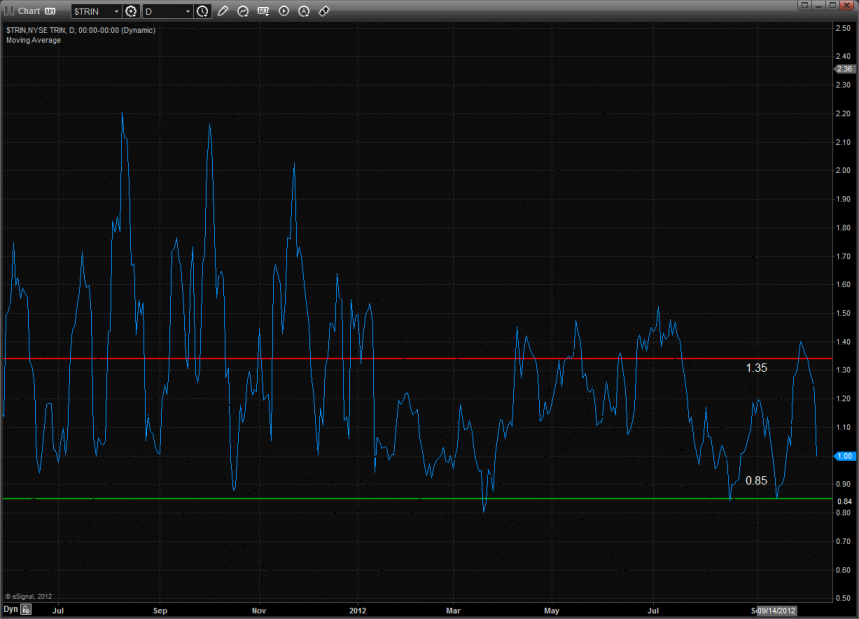The image size is (859, 619).
Task: Open the alerts icon marked A
Action: [x=304, y=11]
